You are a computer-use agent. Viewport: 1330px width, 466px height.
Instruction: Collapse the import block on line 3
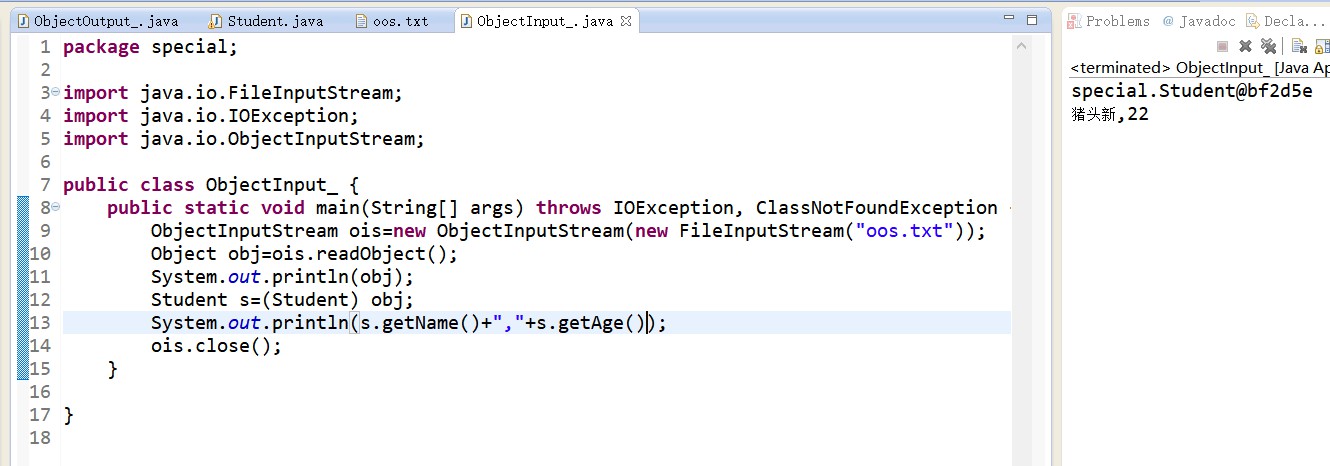pyautogui.click(x=55, y=92)
